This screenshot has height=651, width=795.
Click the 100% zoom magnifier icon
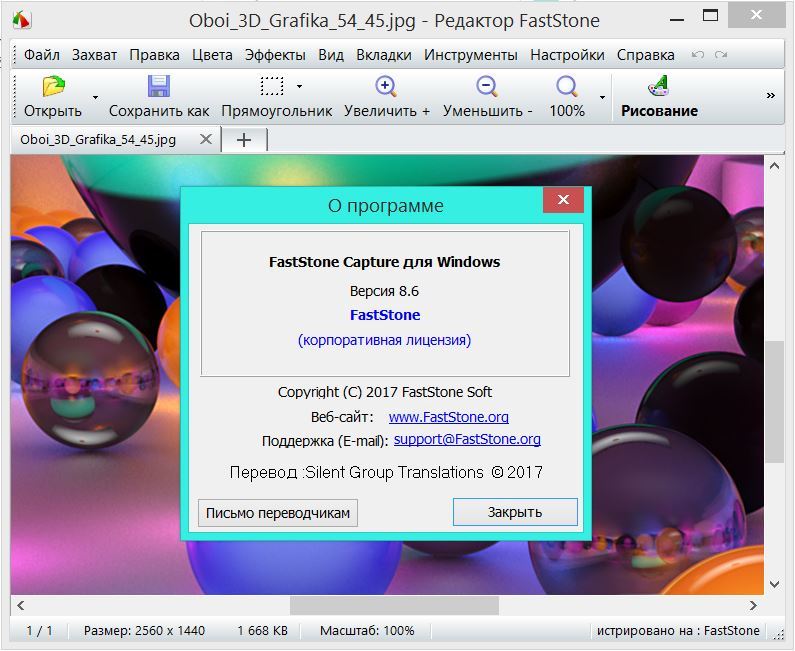pyautogui.click(x=567, y=86)
